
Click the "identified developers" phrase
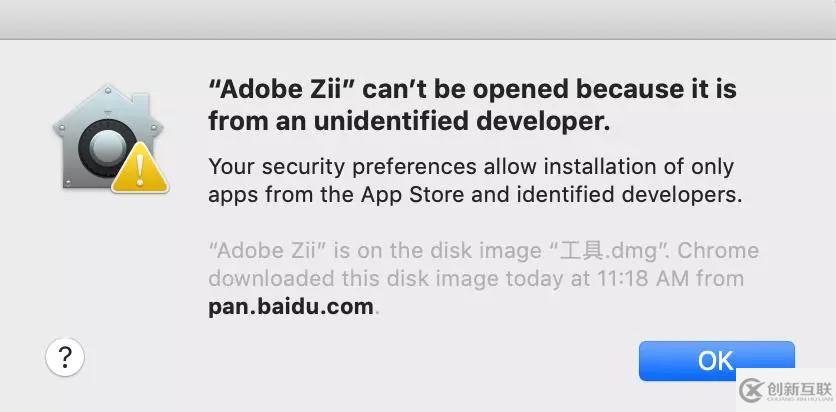(642, 195)
